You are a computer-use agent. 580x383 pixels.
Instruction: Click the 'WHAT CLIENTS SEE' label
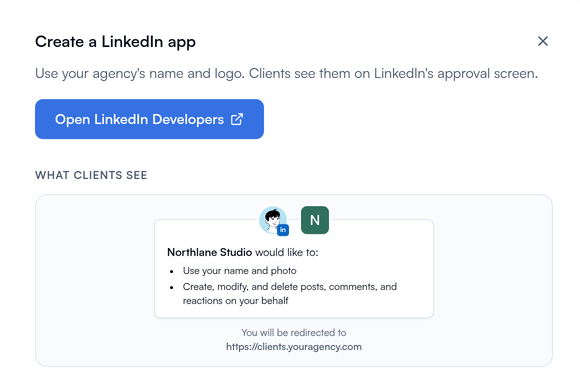pos(91,175)
